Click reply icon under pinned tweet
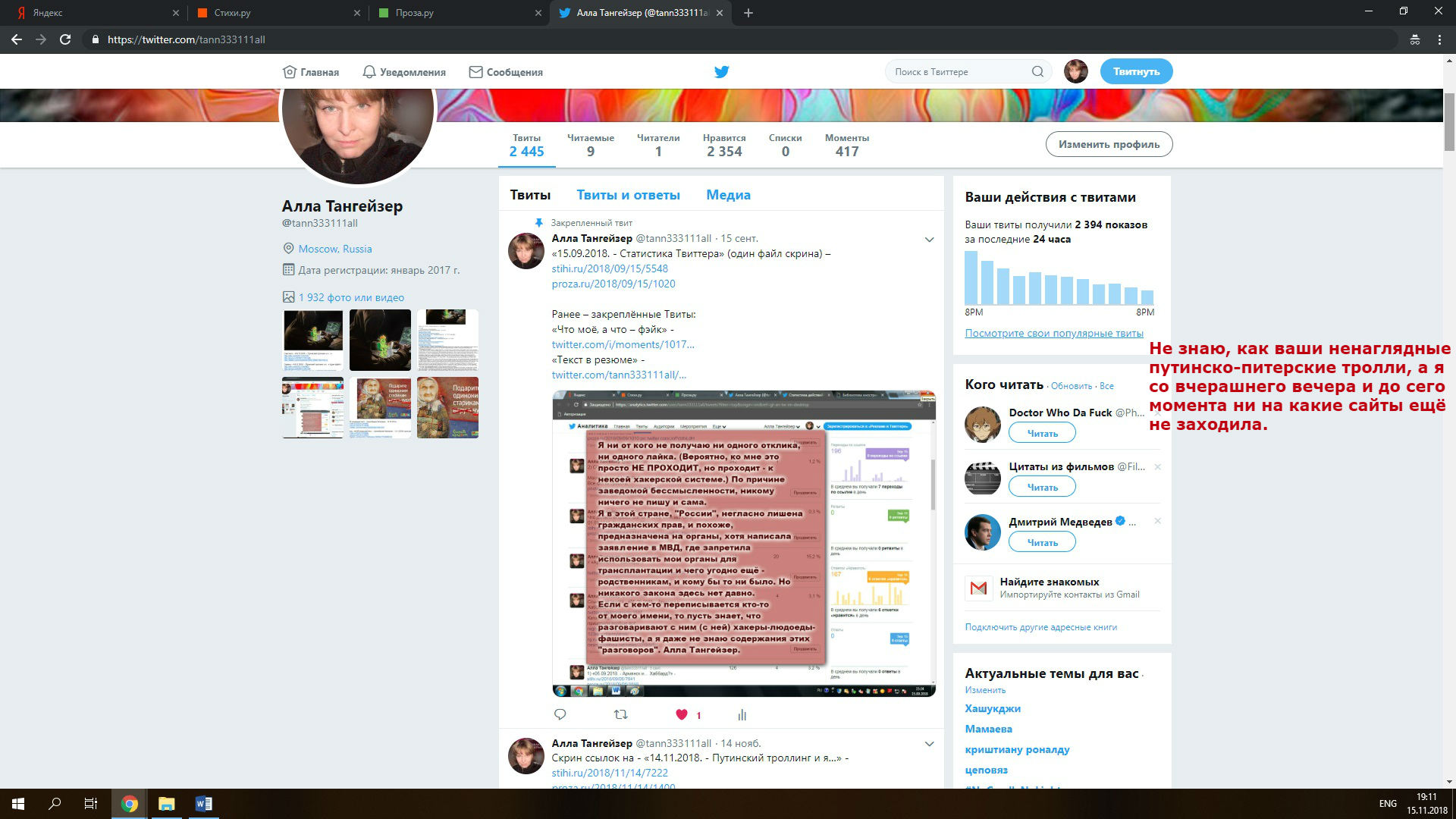Screen dimensions: 1456x819 [x=560, y=714]
